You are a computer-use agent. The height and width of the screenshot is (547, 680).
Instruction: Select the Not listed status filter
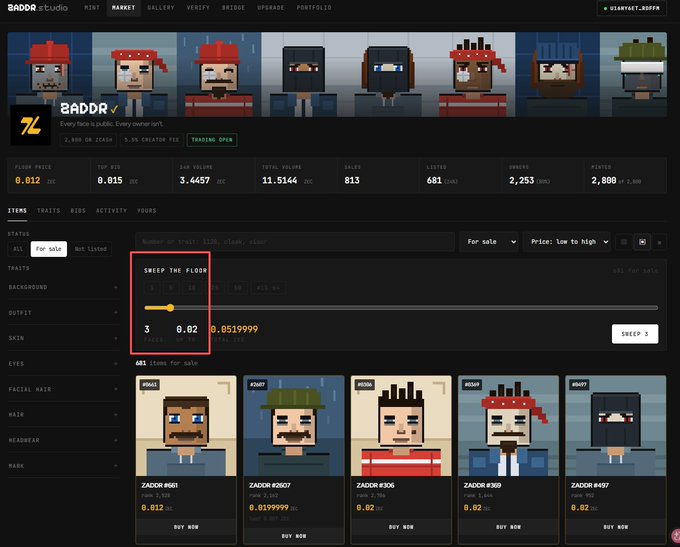(x=91, y=249)
